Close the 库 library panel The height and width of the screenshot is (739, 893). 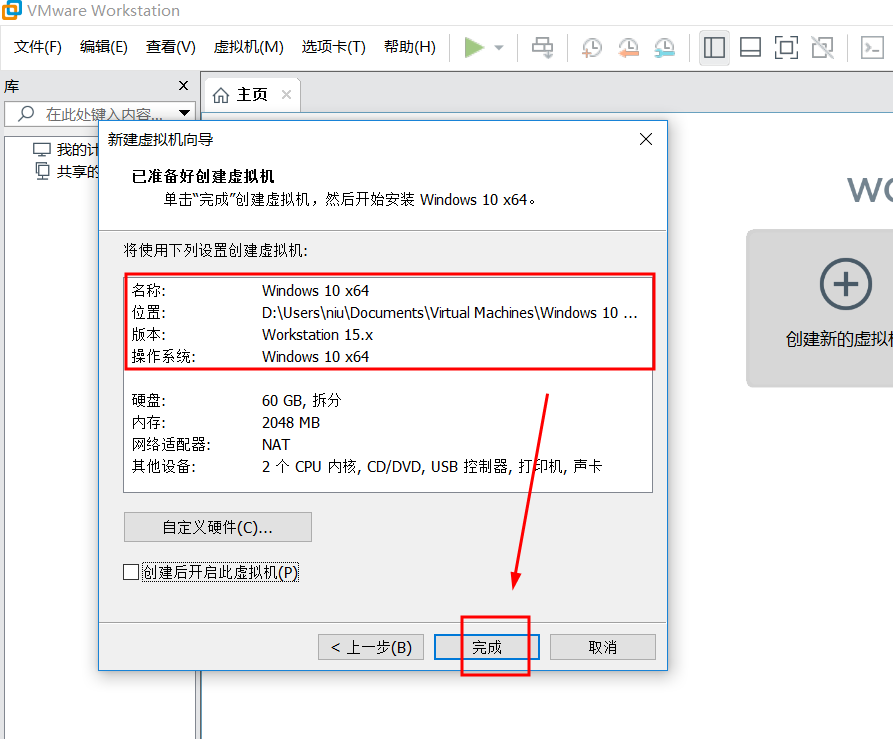point(183,85)
